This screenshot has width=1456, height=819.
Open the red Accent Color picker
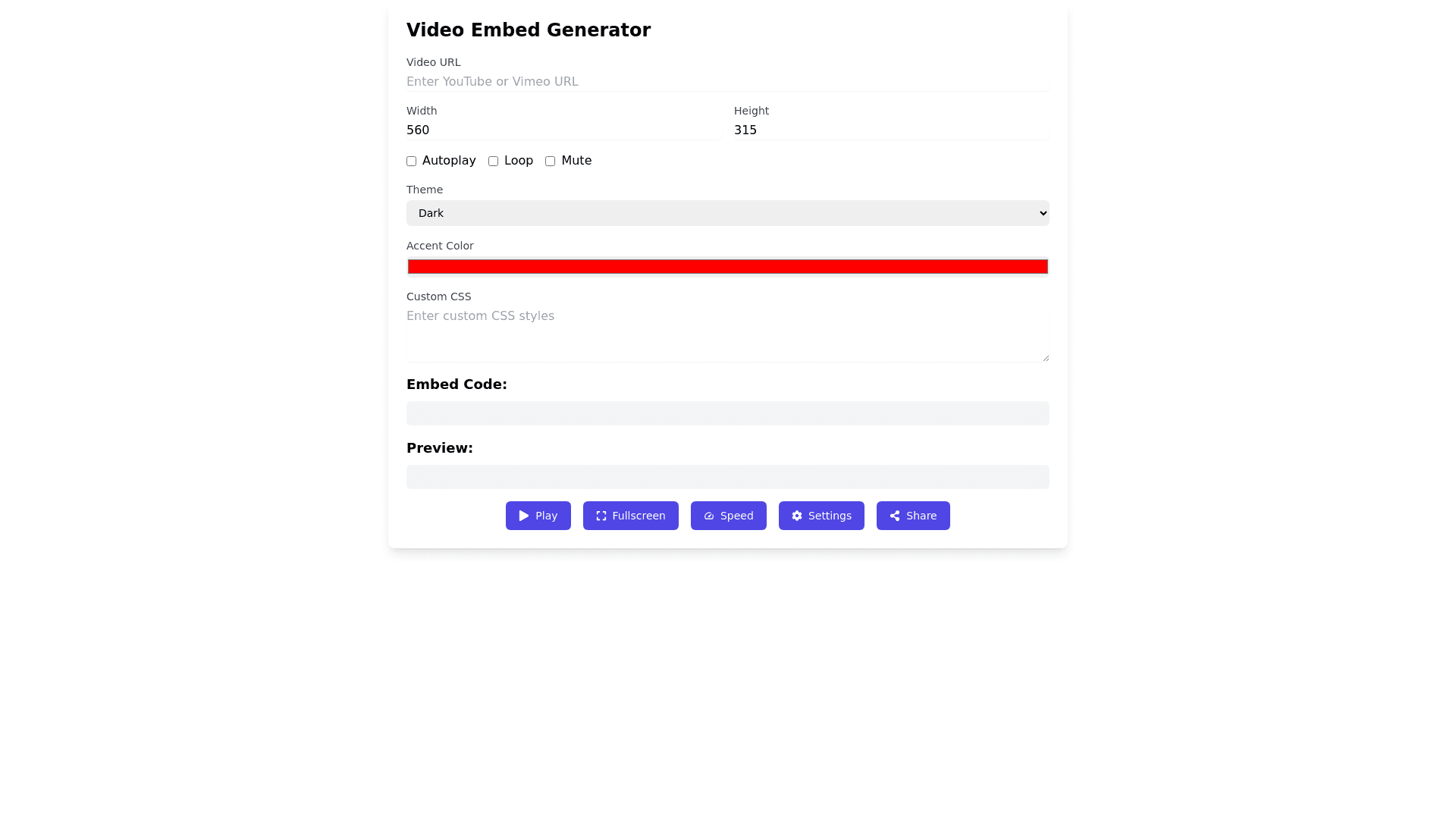click(727, 266)
